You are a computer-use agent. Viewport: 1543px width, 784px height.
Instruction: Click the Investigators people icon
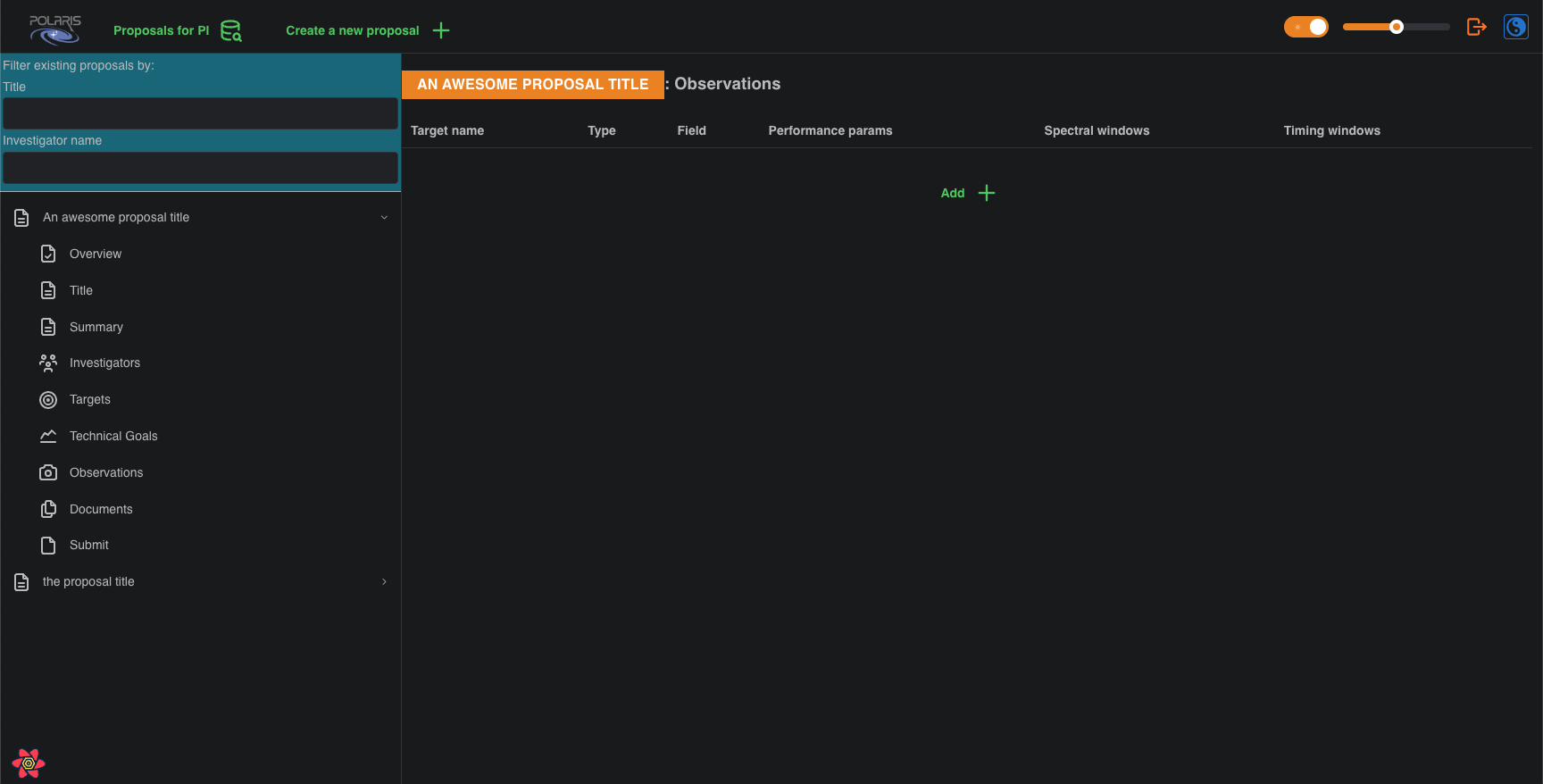point(48,363)
